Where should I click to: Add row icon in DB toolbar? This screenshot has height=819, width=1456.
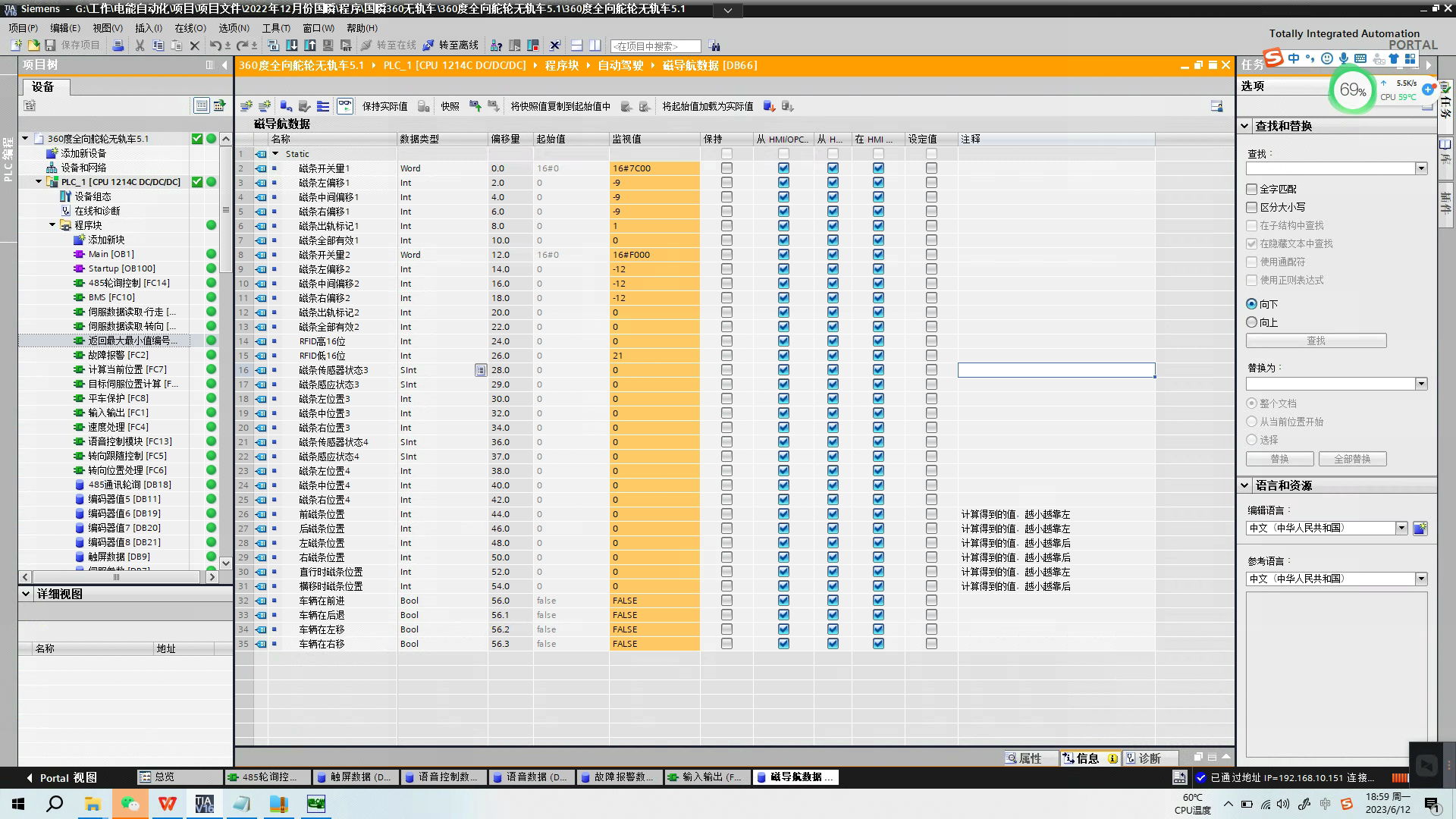point(265,106)
